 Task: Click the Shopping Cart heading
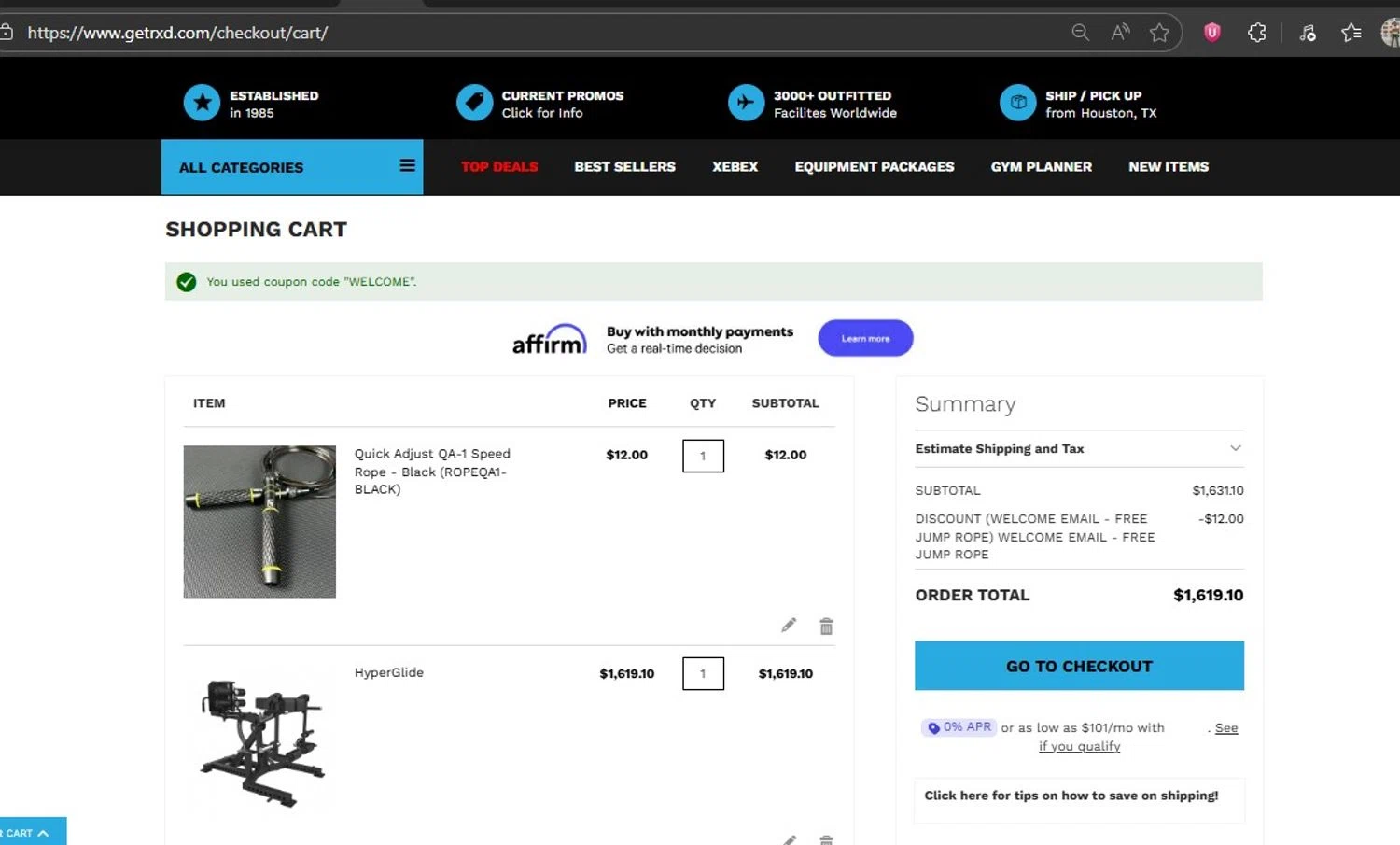coord(256,230)
